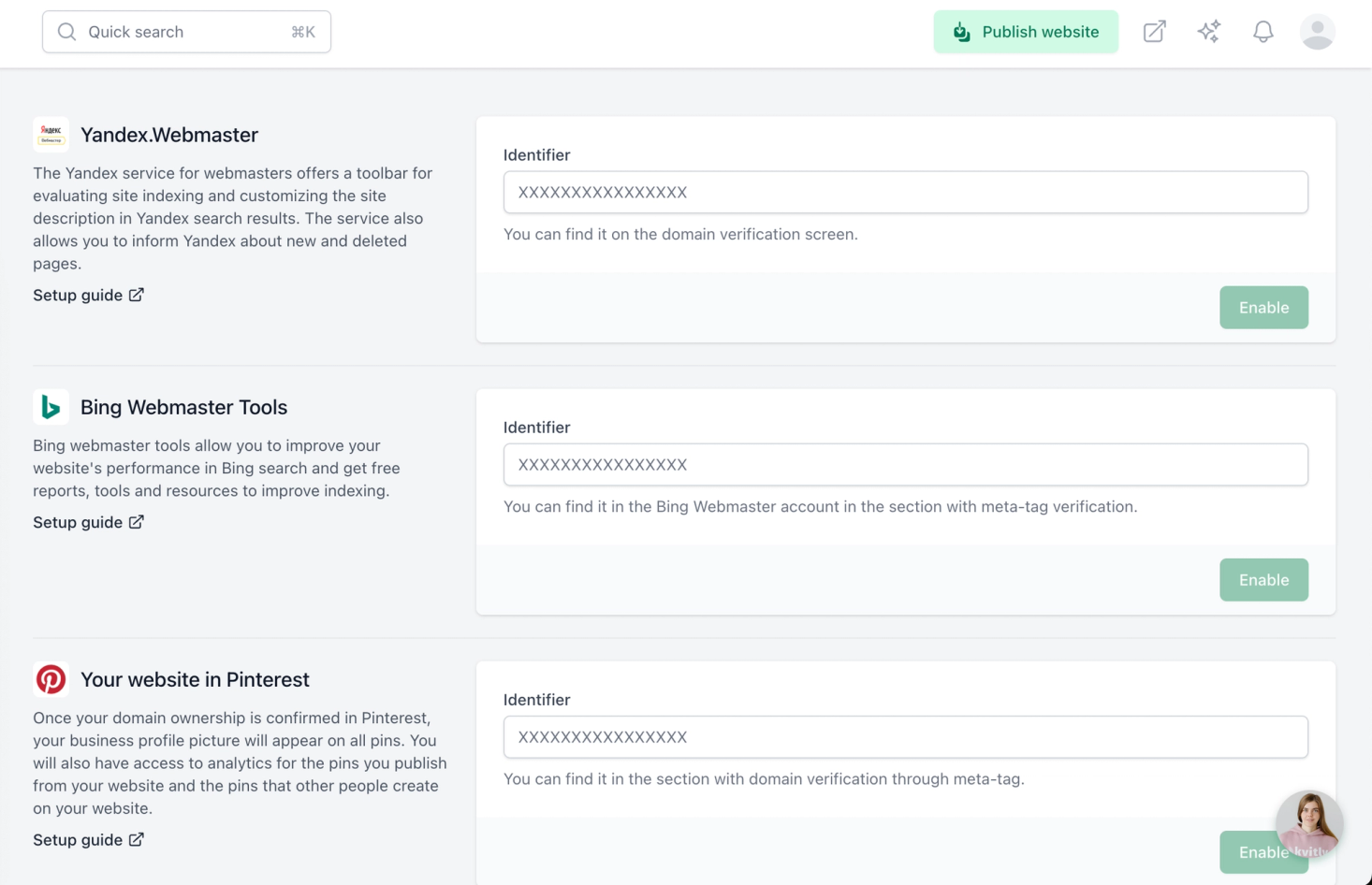
Task: Enable the Bing Webmaster Tools integration
Action: click(x=1263, y=580)
